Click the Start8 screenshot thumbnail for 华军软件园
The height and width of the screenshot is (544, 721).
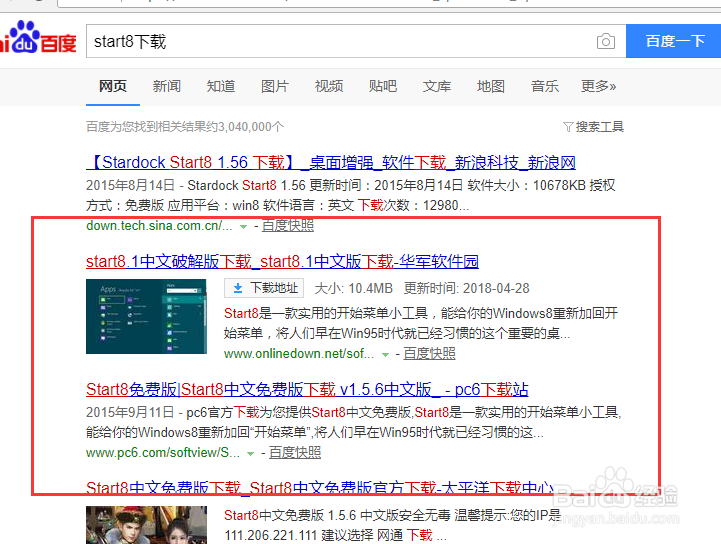146,316
